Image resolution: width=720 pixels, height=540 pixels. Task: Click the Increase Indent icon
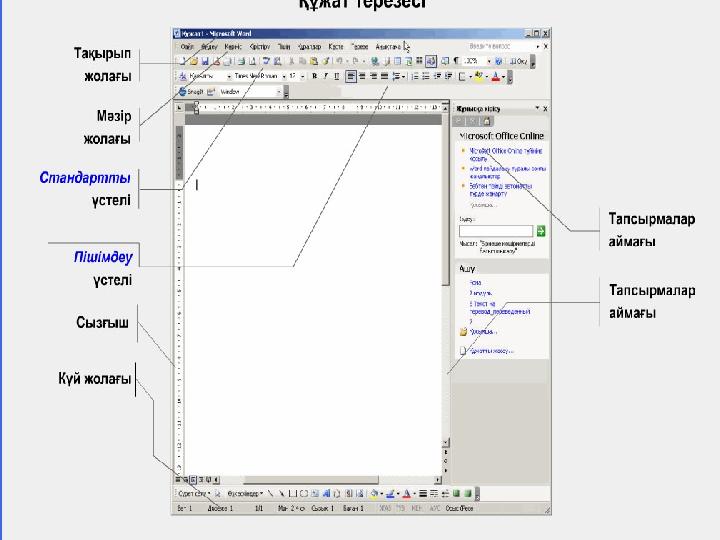pos(449,76)
